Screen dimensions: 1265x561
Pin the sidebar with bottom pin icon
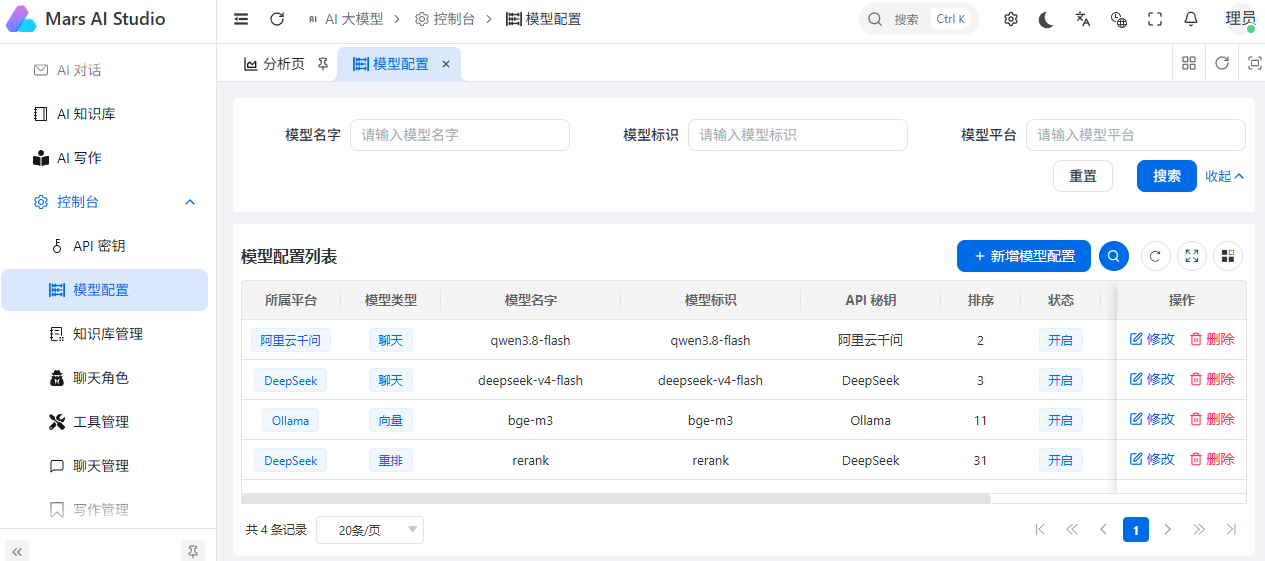coord(193,550)
